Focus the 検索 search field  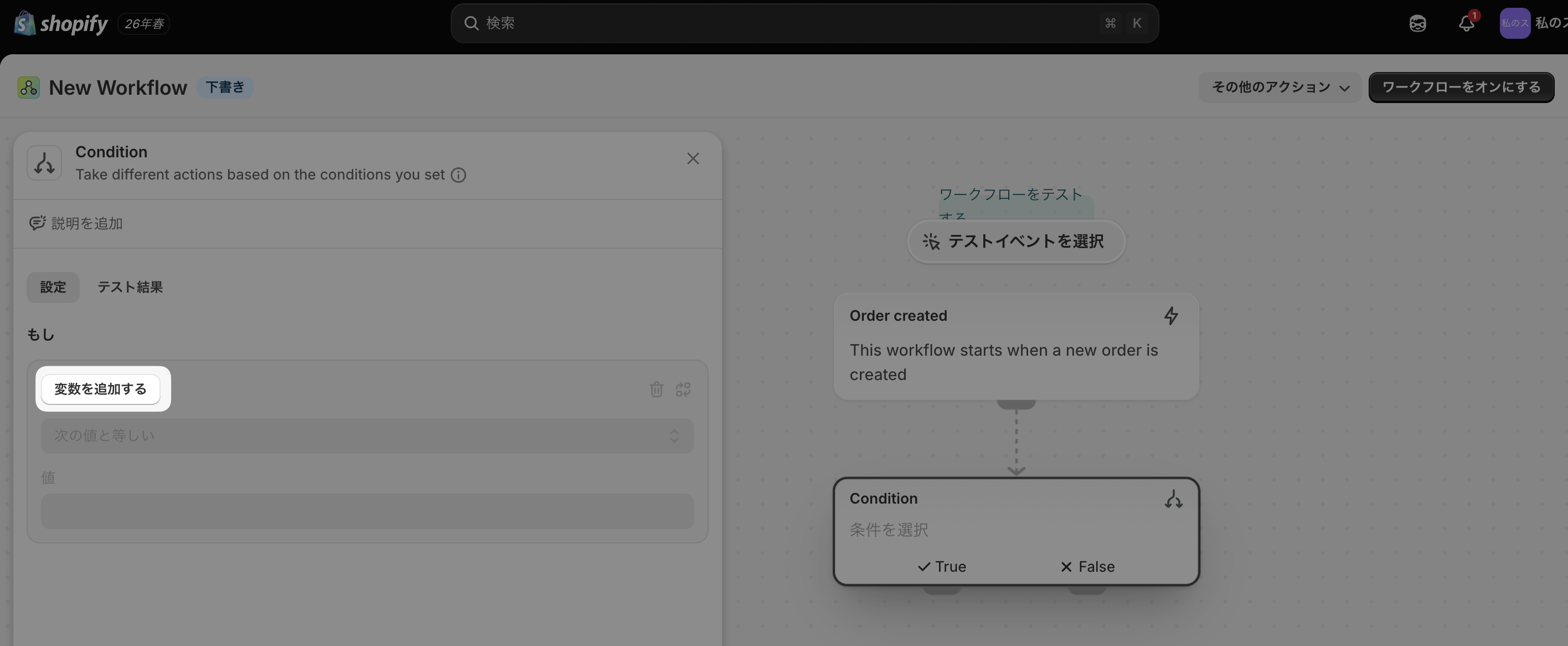click(804, 23)
